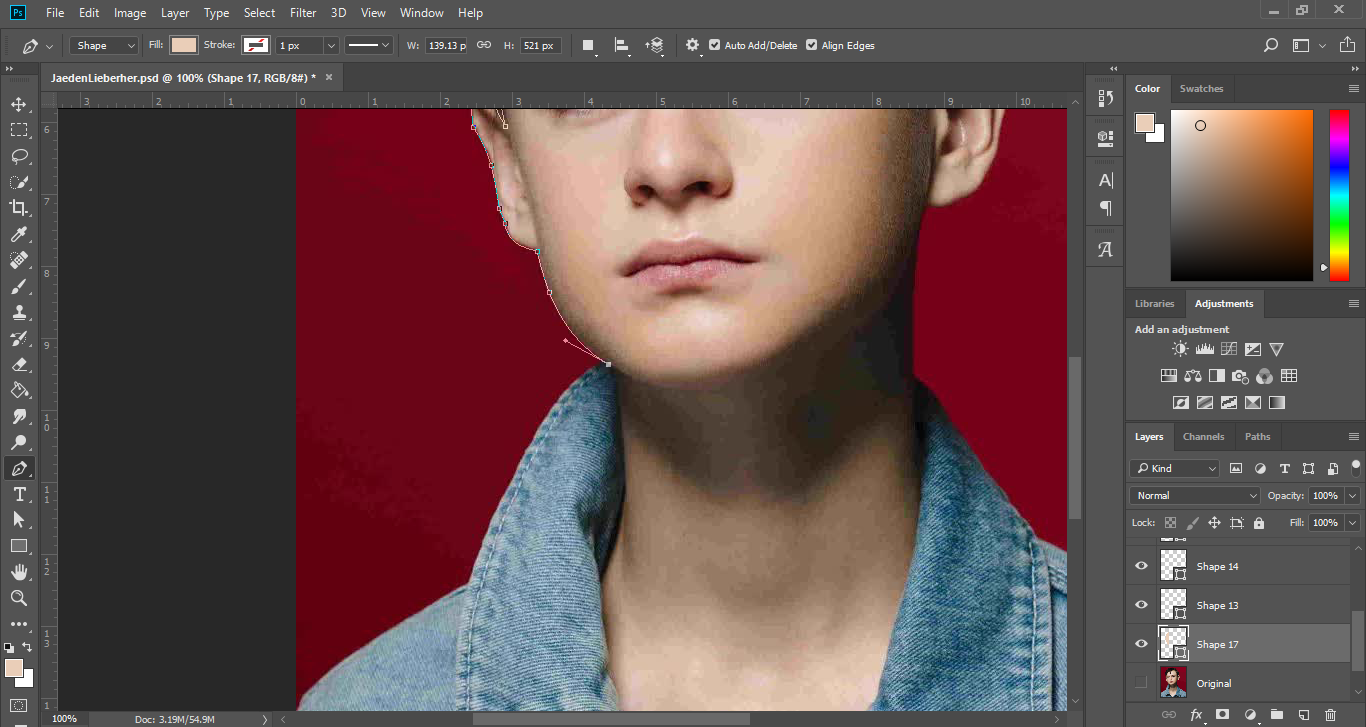Open path operations dropdown

click(588, 45)
